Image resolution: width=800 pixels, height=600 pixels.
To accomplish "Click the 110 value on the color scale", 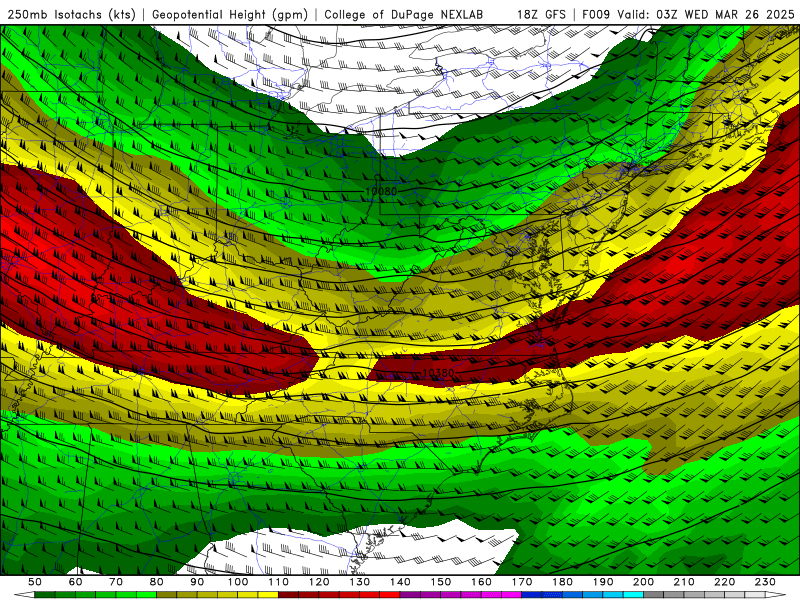I will click(279, 582).
